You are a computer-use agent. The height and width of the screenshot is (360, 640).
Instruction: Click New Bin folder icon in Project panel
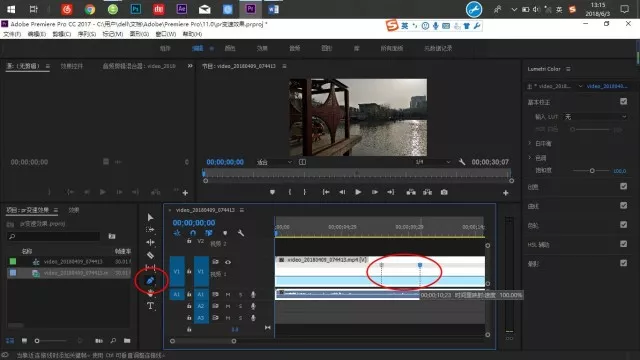click(x=127, y=340)
